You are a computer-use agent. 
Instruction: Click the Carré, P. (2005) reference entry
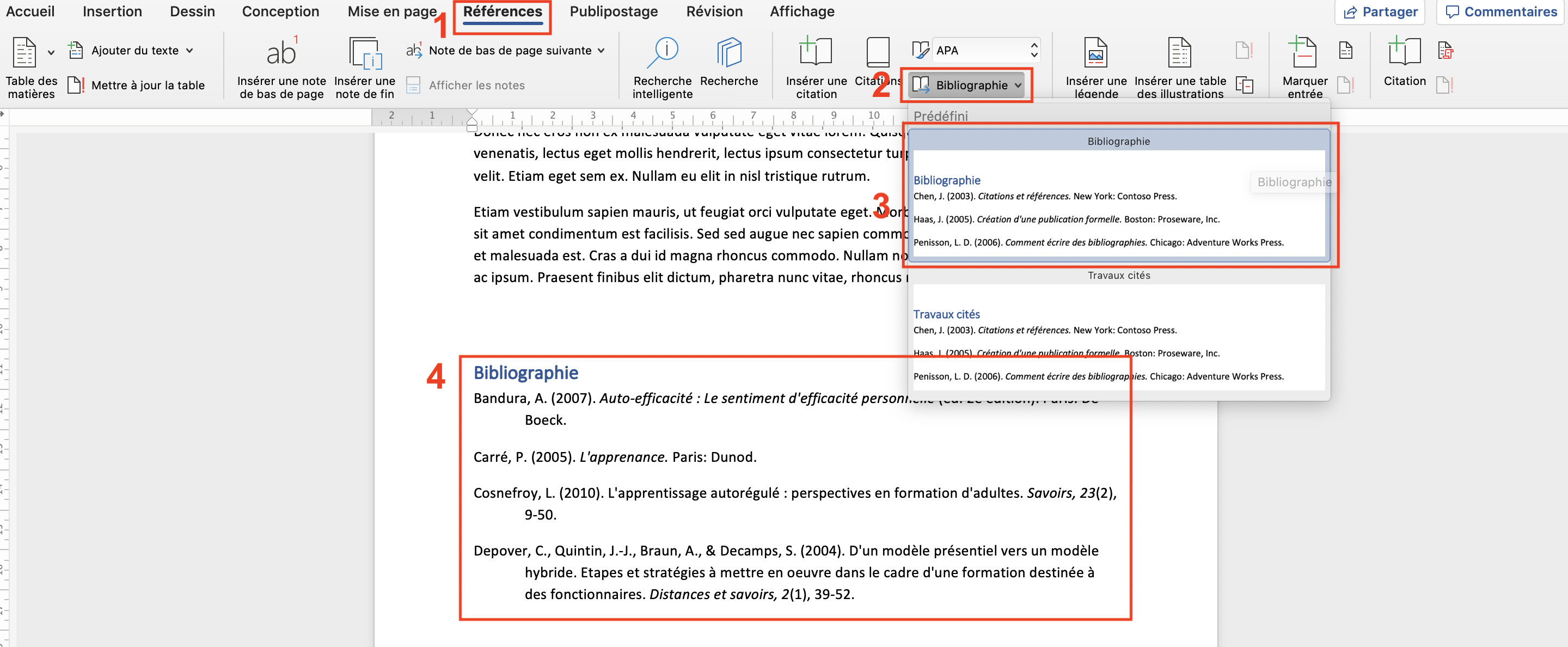(615, 456)
